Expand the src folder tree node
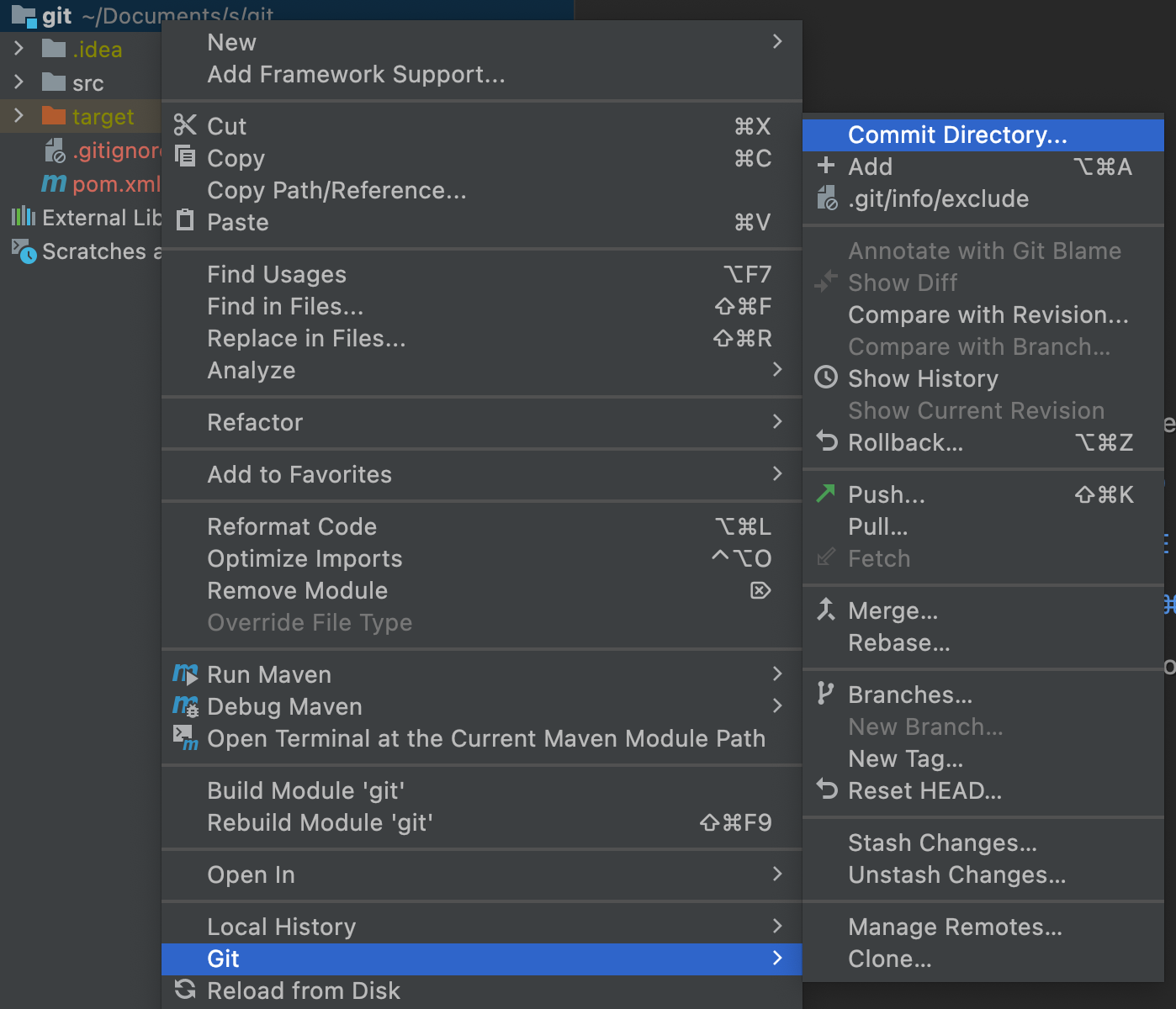 click(19, 82)
